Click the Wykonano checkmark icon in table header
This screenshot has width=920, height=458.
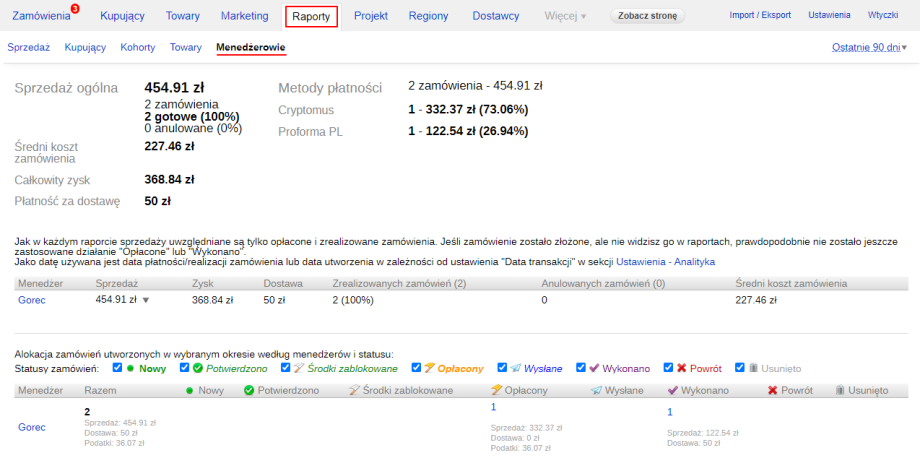click(672, 390)
